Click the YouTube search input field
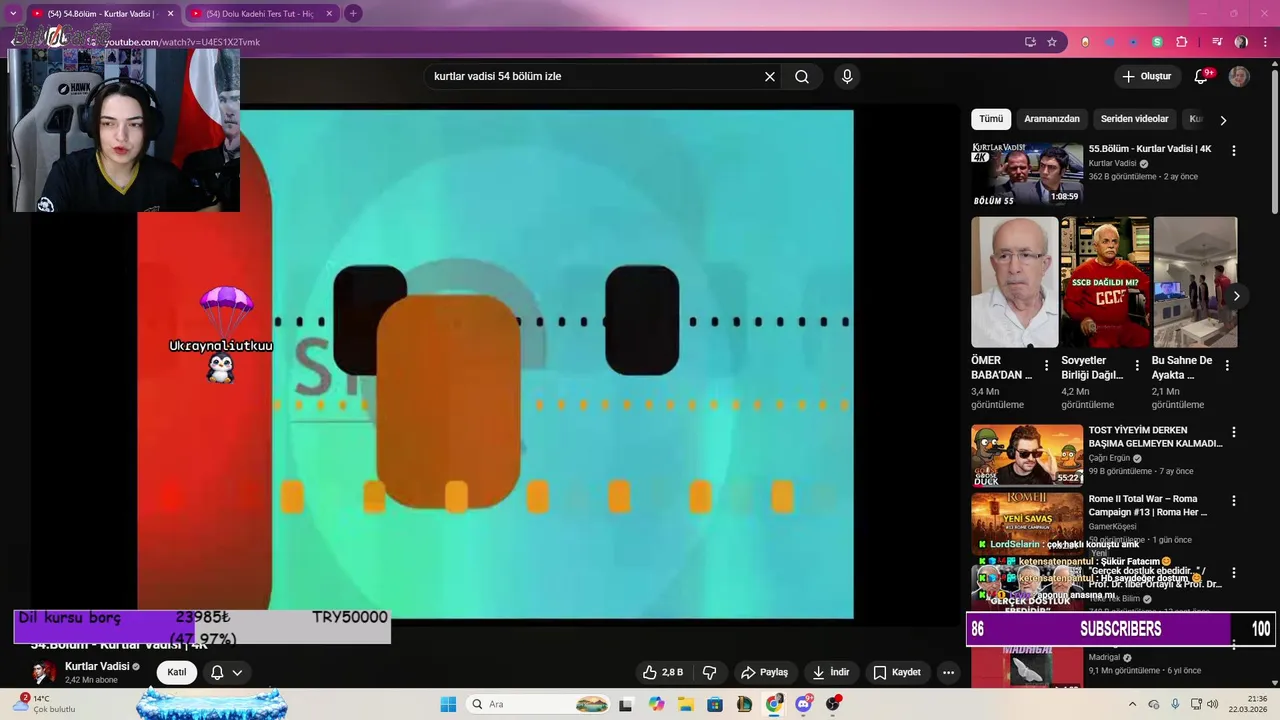1280x720 pixels. (x=594, y=76)
